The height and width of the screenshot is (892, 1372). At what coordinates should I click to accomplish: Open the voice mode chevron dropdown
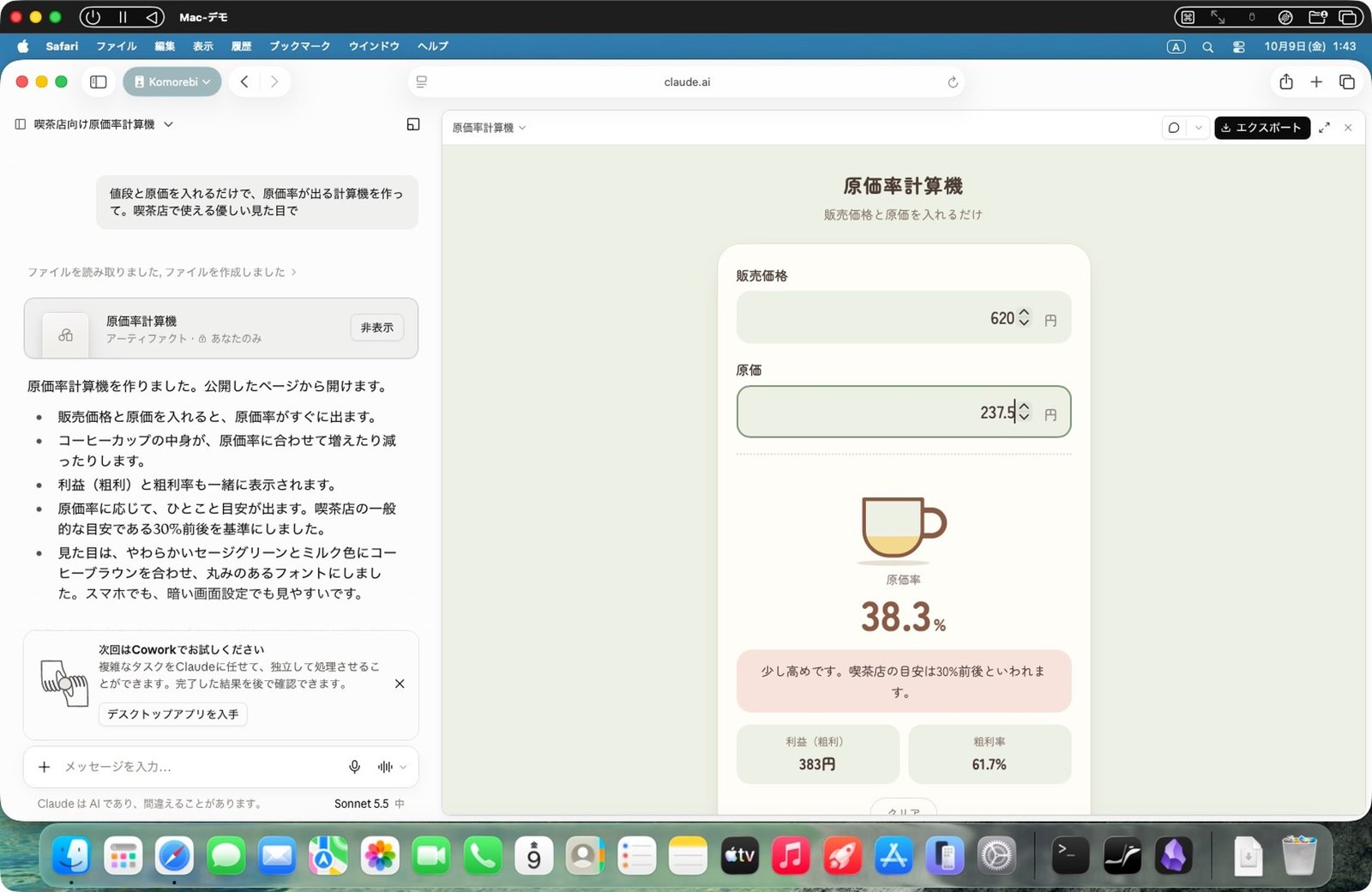click(x=403, y=767)
